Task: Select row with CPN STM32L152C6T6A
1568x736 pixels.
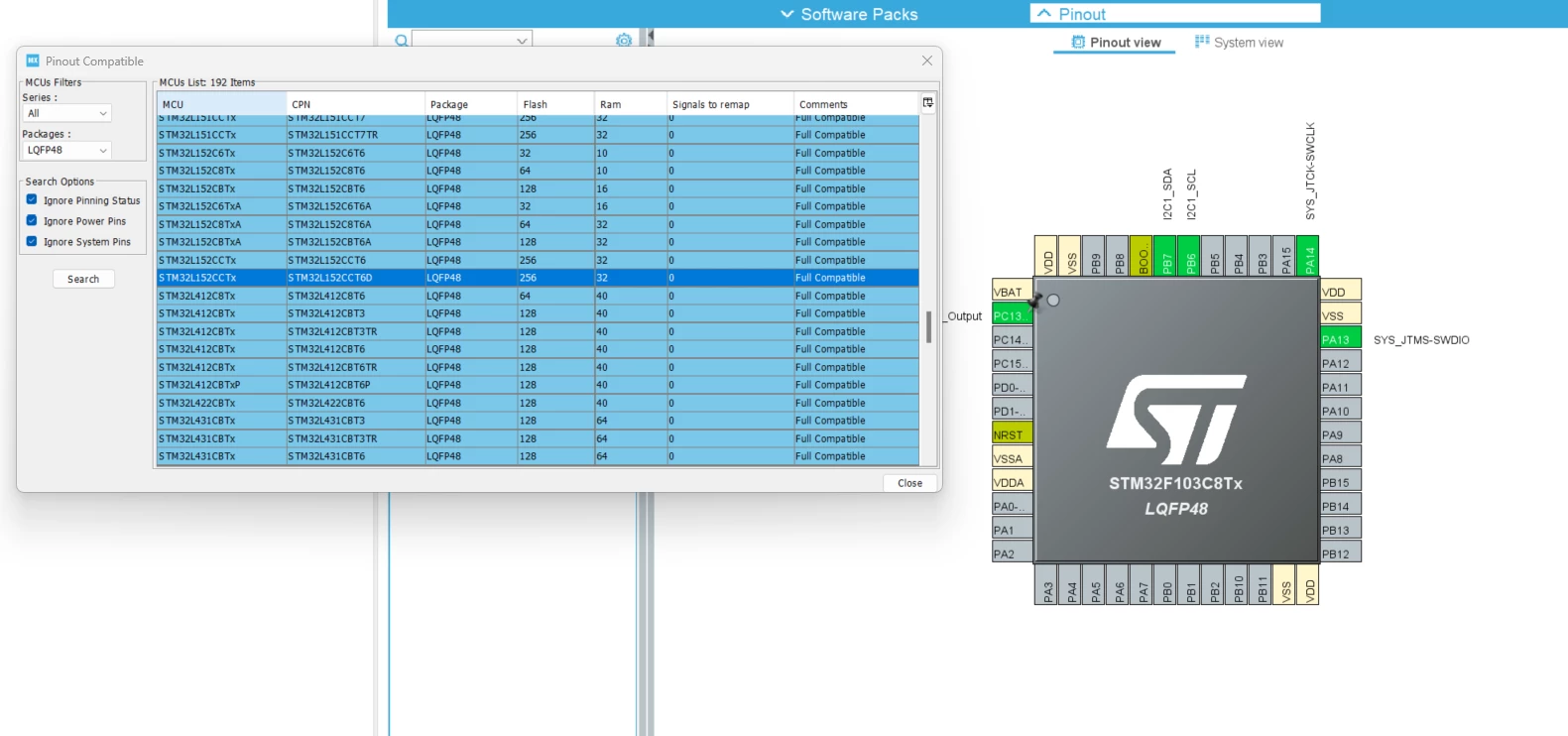Action: coord(538,206)
